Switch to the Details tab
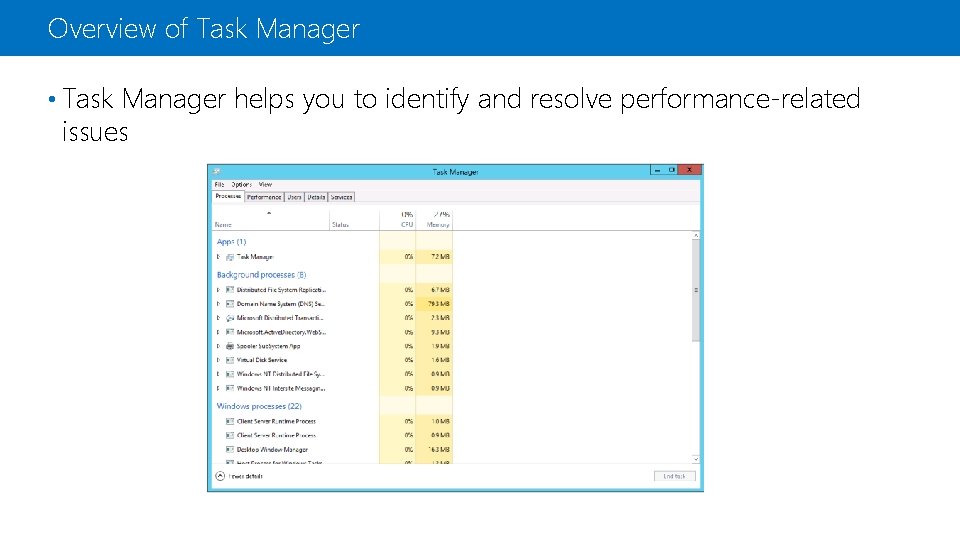This screenshot has width=960, height=540. click(x=316, y=197)
